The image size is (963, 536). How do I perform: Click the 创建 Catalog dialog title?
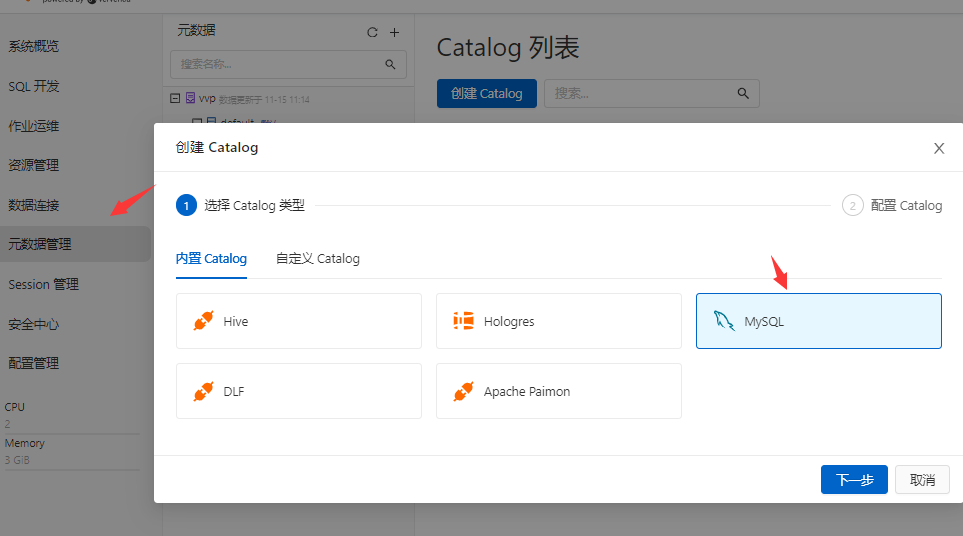pyautogui.click(x=217, y=147)
